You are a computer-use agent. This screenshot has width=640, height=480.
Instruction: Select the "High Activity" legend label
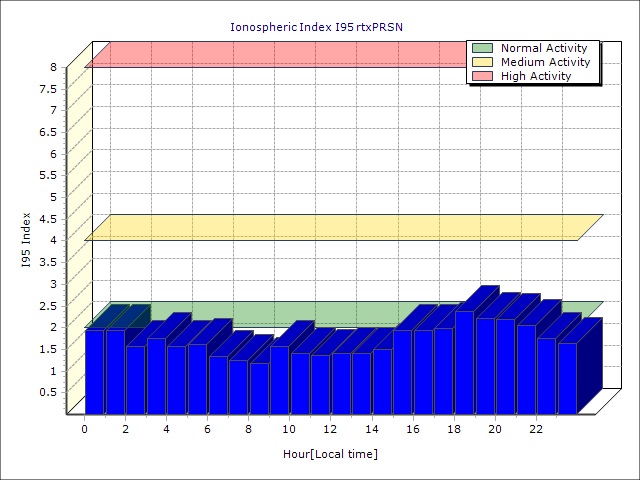click(x=536, y=76)
